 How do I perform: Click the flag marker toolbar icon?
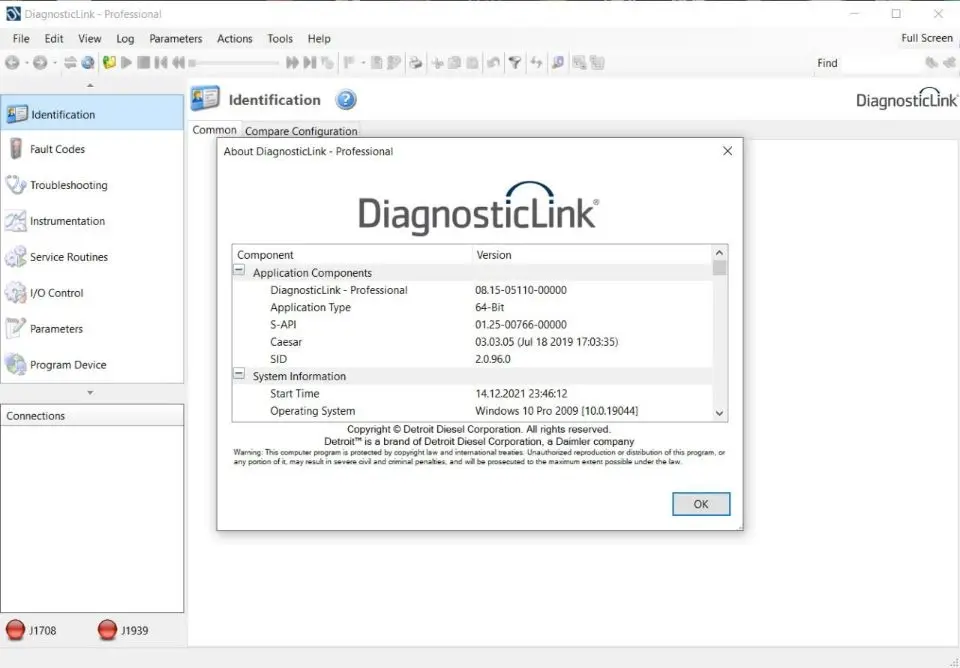pyautogui.click(x=350, y=62)
